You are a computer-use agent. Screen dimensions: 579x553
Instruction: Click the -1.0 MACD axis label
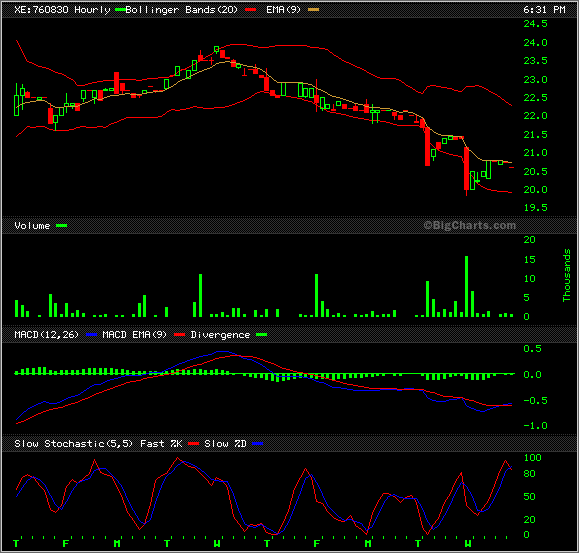coord(535,426)
